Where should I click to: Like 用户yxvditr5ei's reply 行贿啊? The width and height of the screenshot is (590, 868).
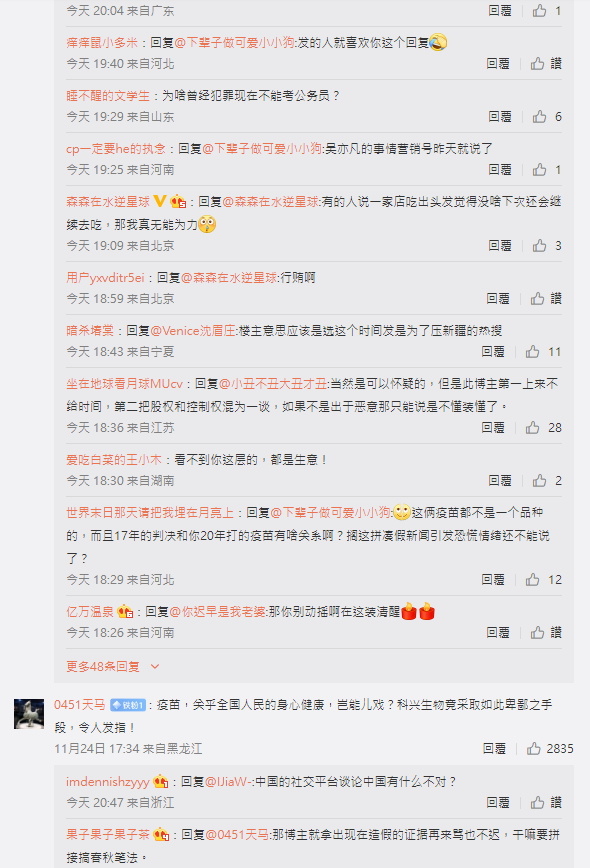click(537, 298)
